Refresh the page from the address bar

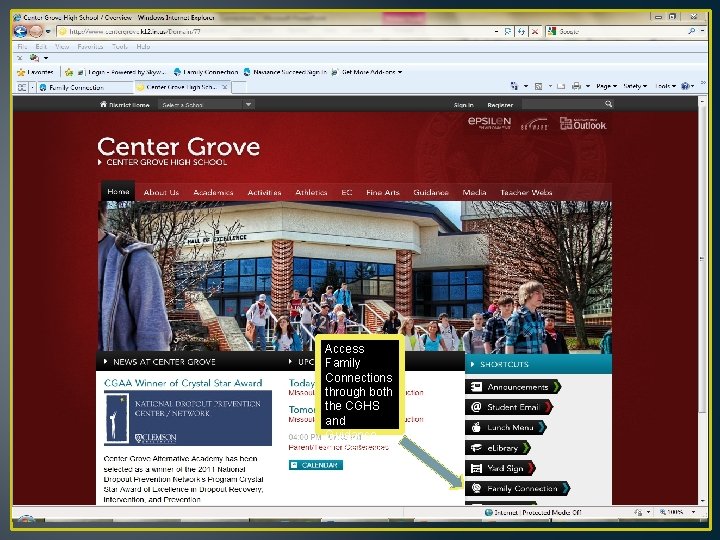[521, 31]
